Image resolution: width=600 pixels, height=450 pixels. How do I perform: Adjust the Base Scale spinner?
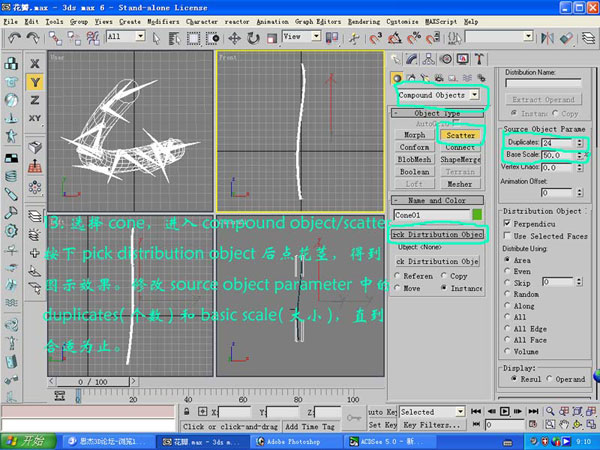579,155
